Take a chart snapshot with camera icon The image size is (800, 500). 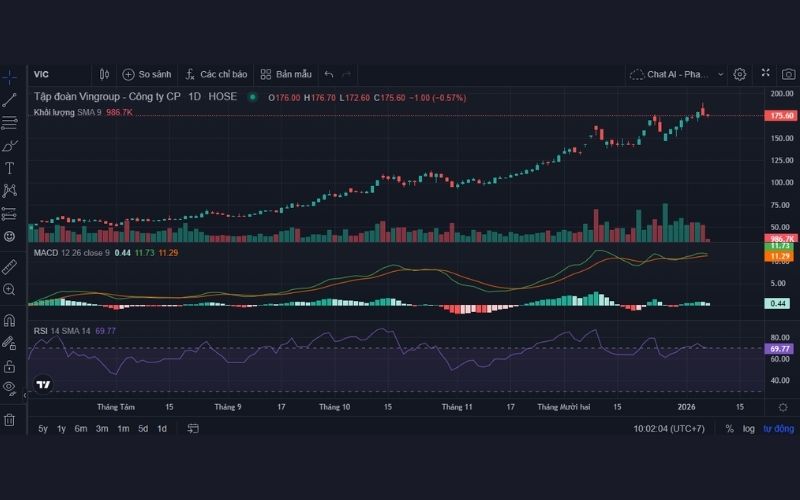[x=788, y=74]
